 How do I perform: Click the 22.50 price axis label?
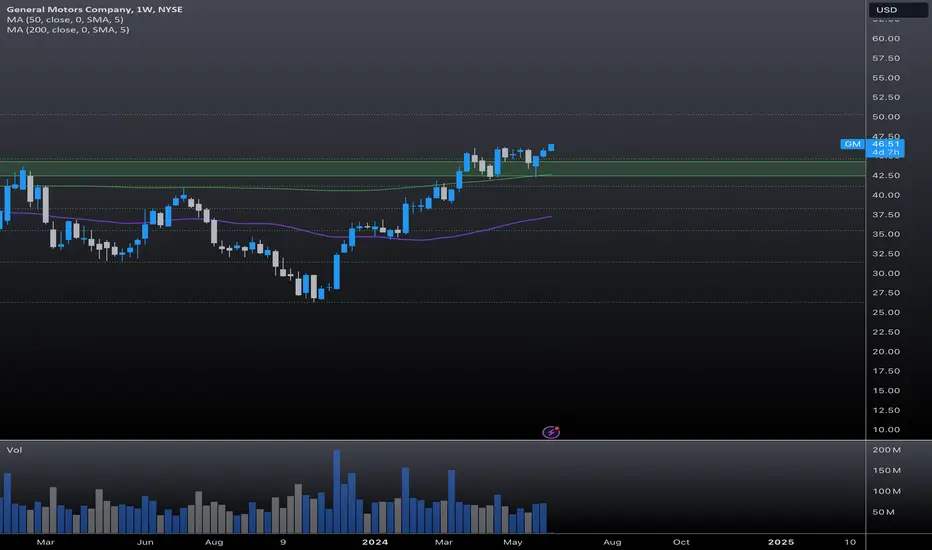point(886,332)
